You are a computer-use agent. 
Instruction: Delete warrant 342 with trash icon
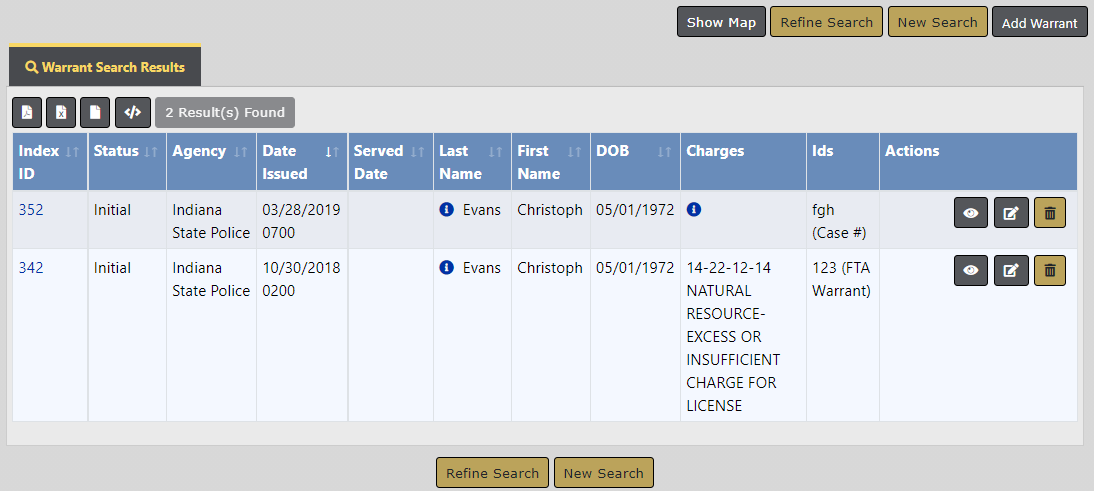tap(1050, 270)
